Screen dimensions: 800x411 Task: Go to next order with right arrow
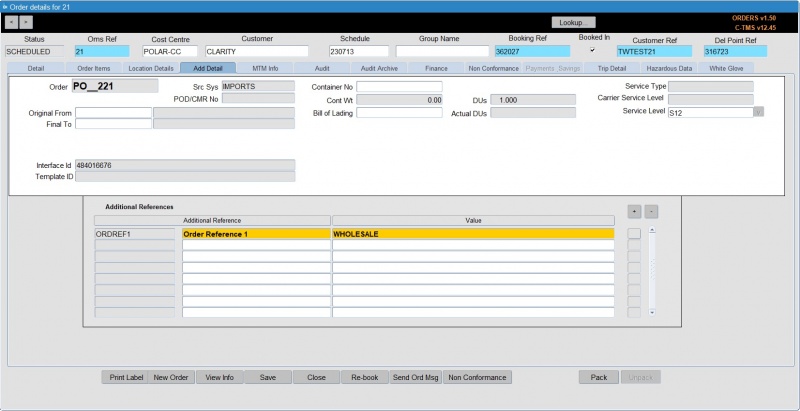[x=26, y=22]
